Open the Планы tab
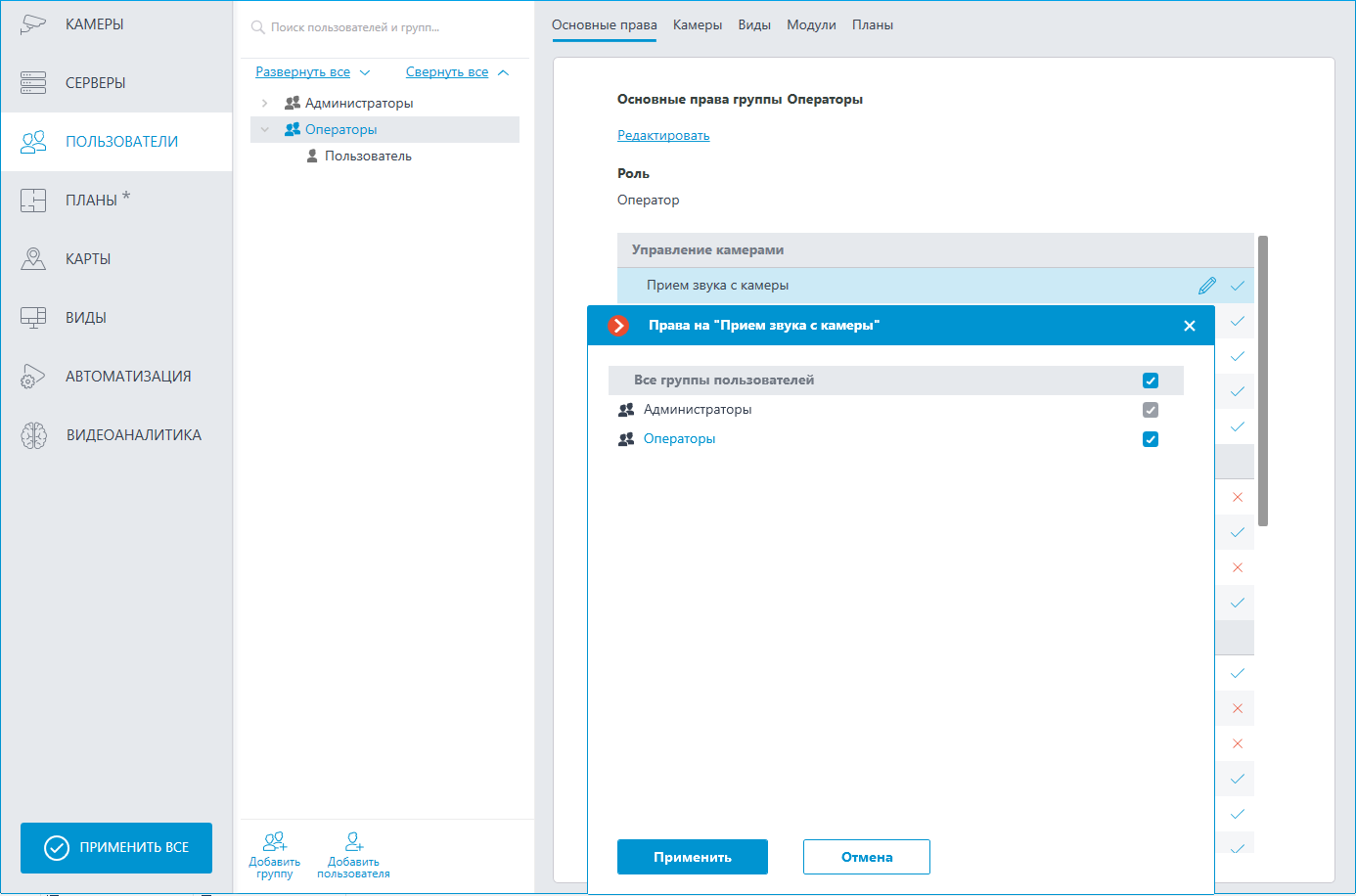The image size is (1356, 896). 873,25
